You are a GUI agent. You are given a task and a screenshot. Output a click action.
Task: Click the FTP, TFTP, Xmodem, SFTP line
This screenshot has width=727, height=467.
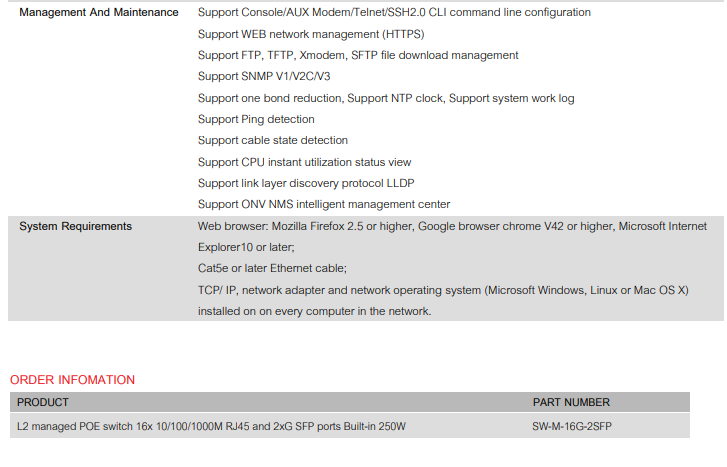coord(358,55)
